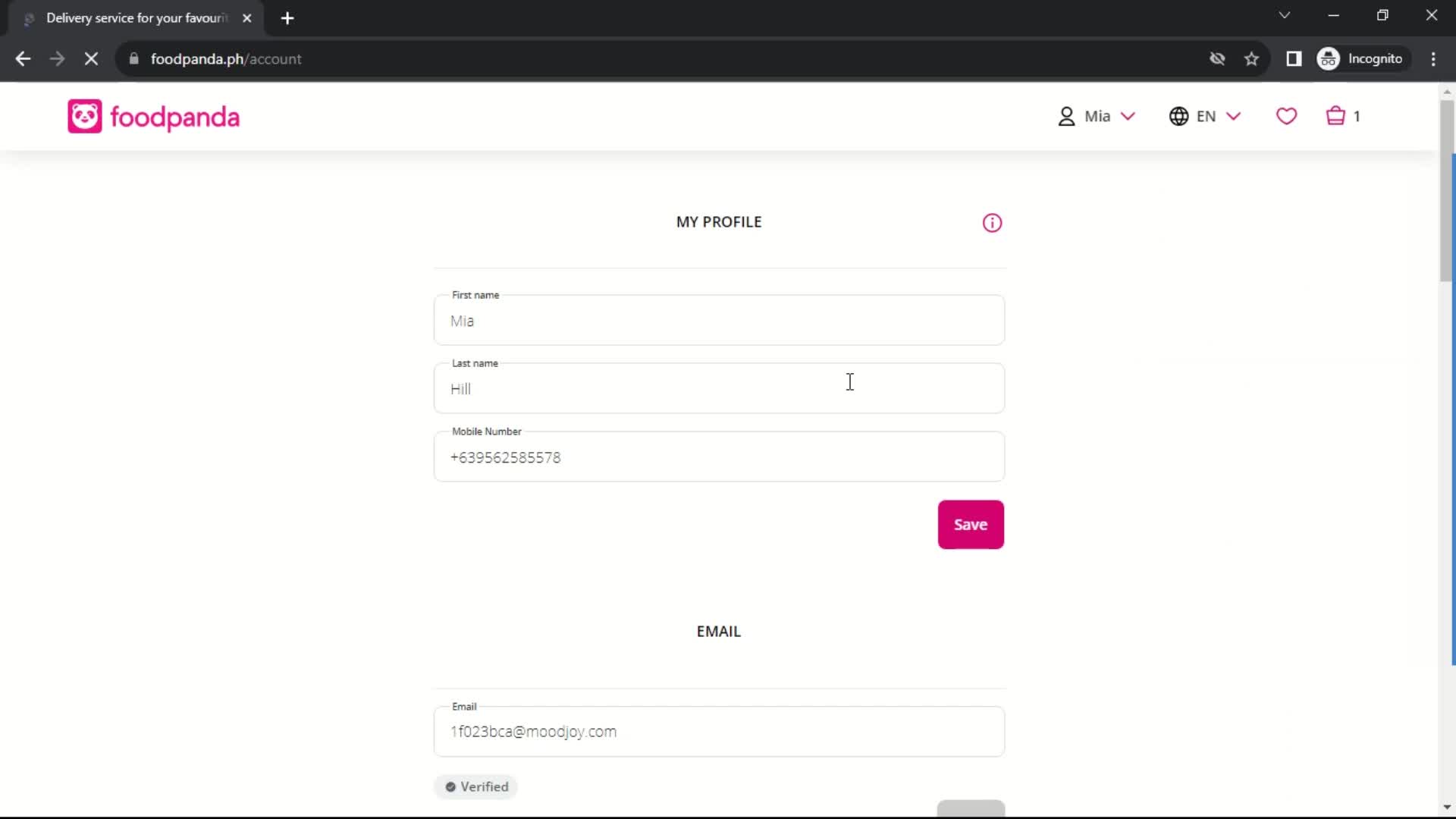
Task: Save the profile changes
Action: [x=971, y=525]
